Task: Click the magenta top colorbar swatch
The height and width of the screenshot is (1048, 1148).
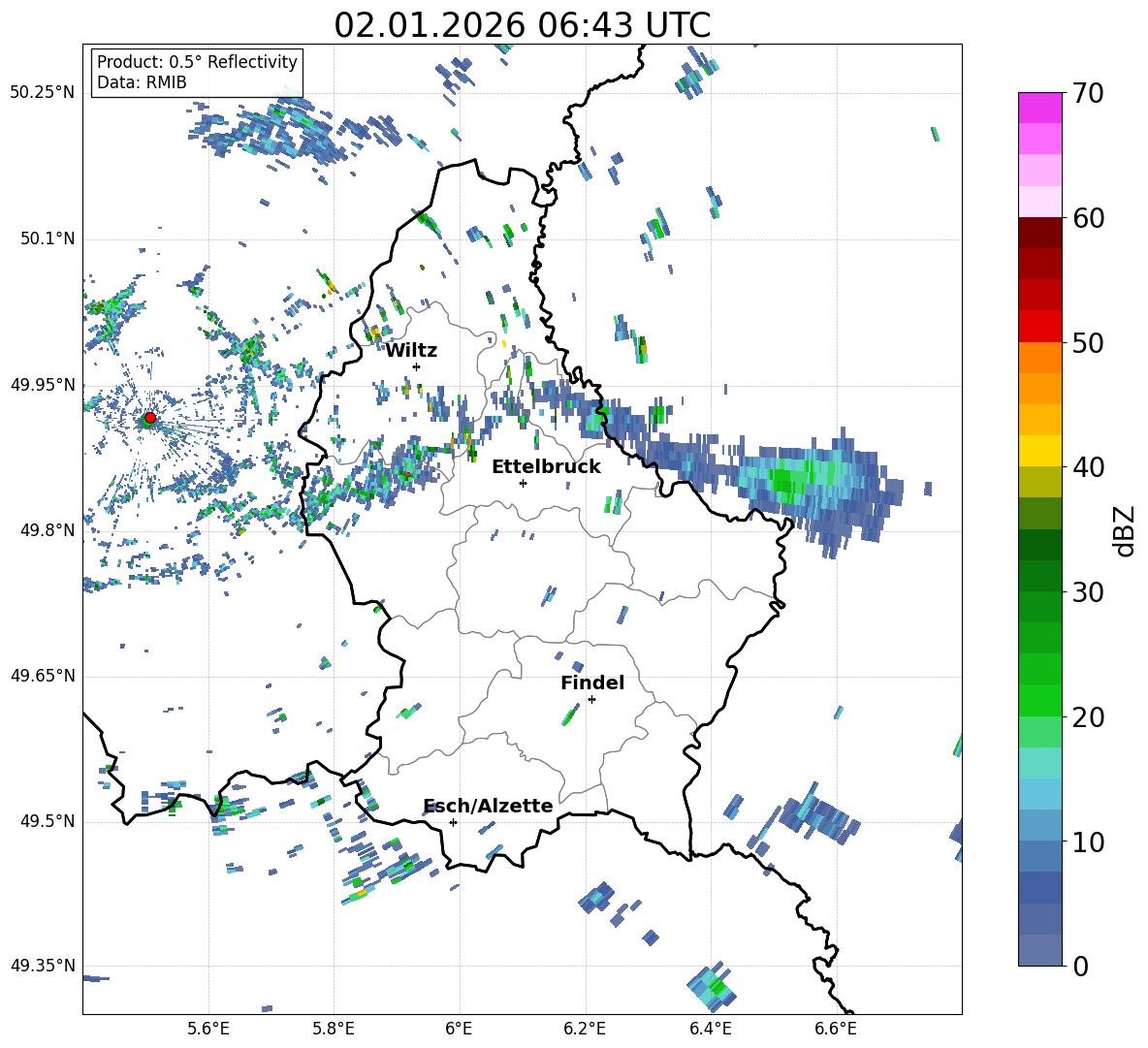Action: pos(1039,108)
